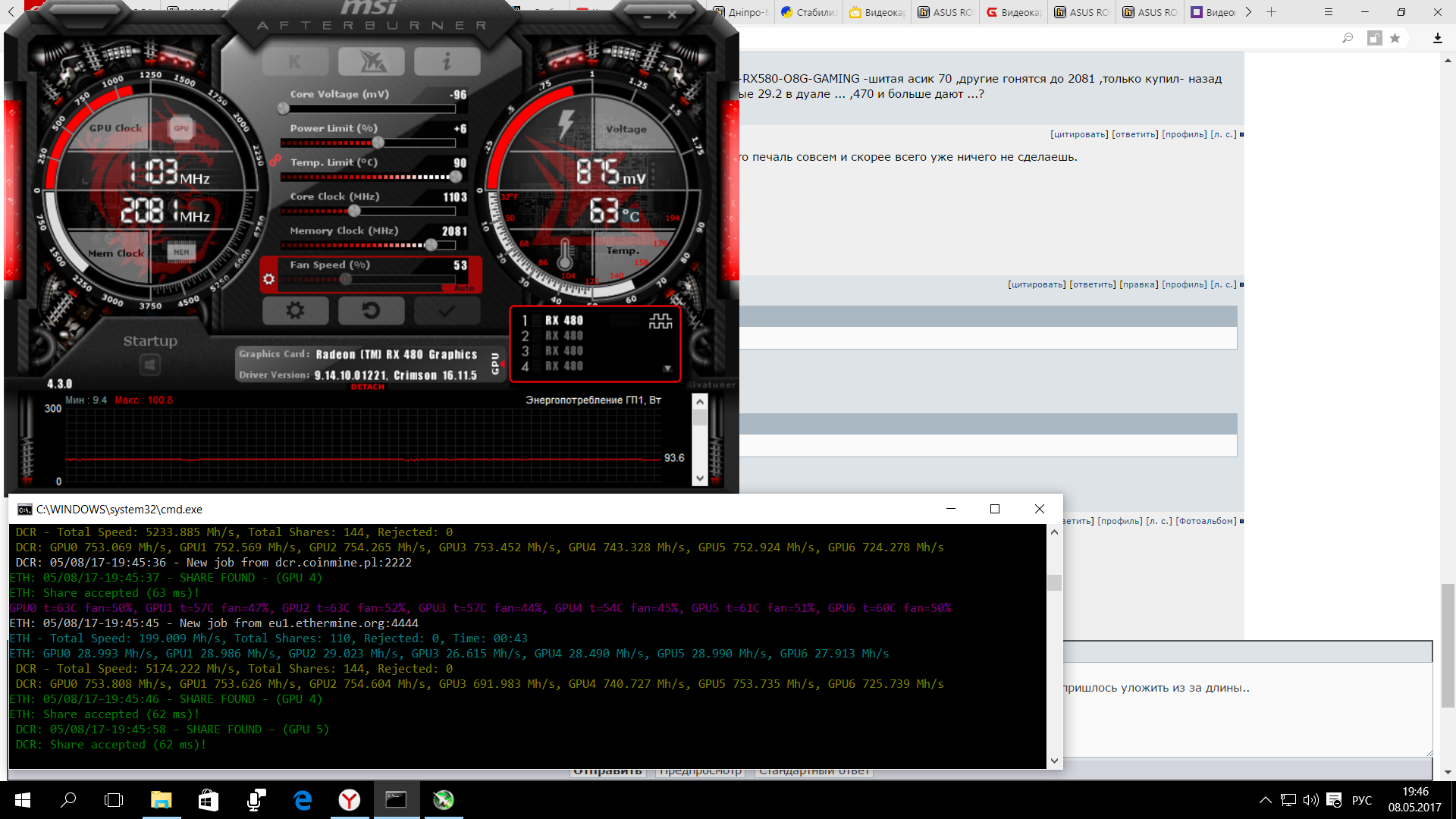Open fan speed settings gear icon
The width and height of the screenshot is (1456, 819).
click(x=268, y=279)
